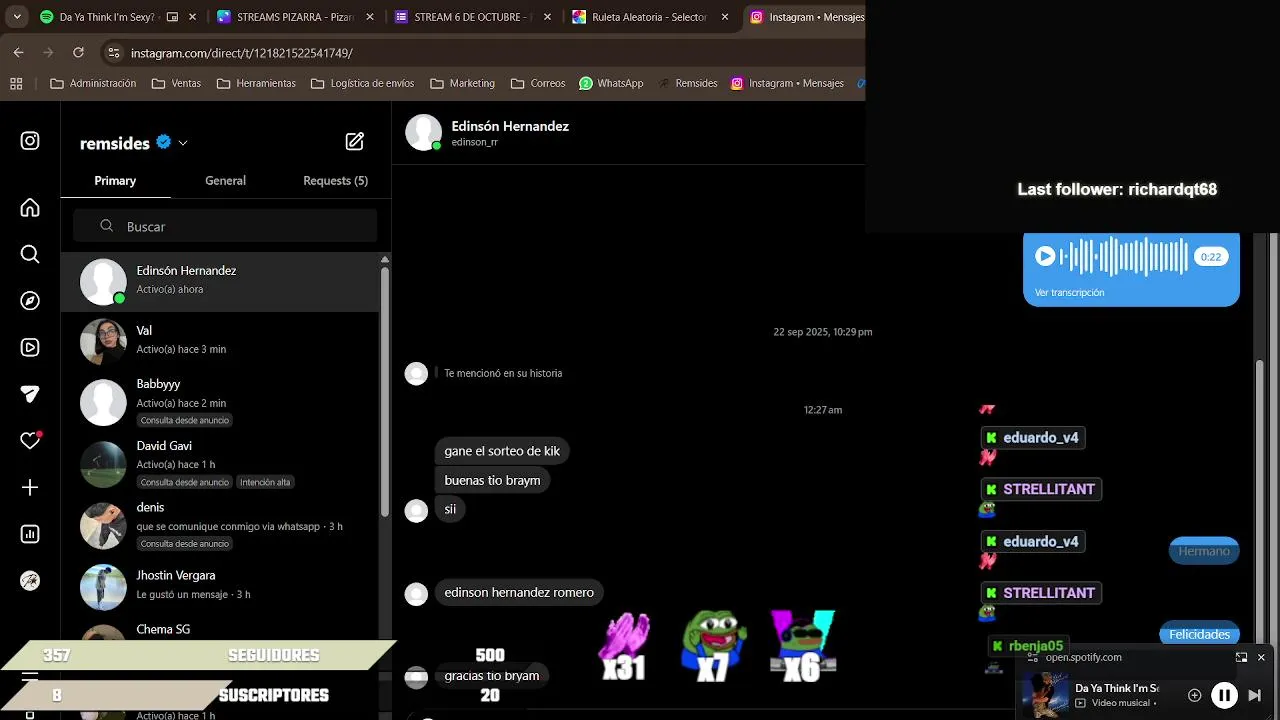Open the bookmarks apps grid icon

[16, 83]
